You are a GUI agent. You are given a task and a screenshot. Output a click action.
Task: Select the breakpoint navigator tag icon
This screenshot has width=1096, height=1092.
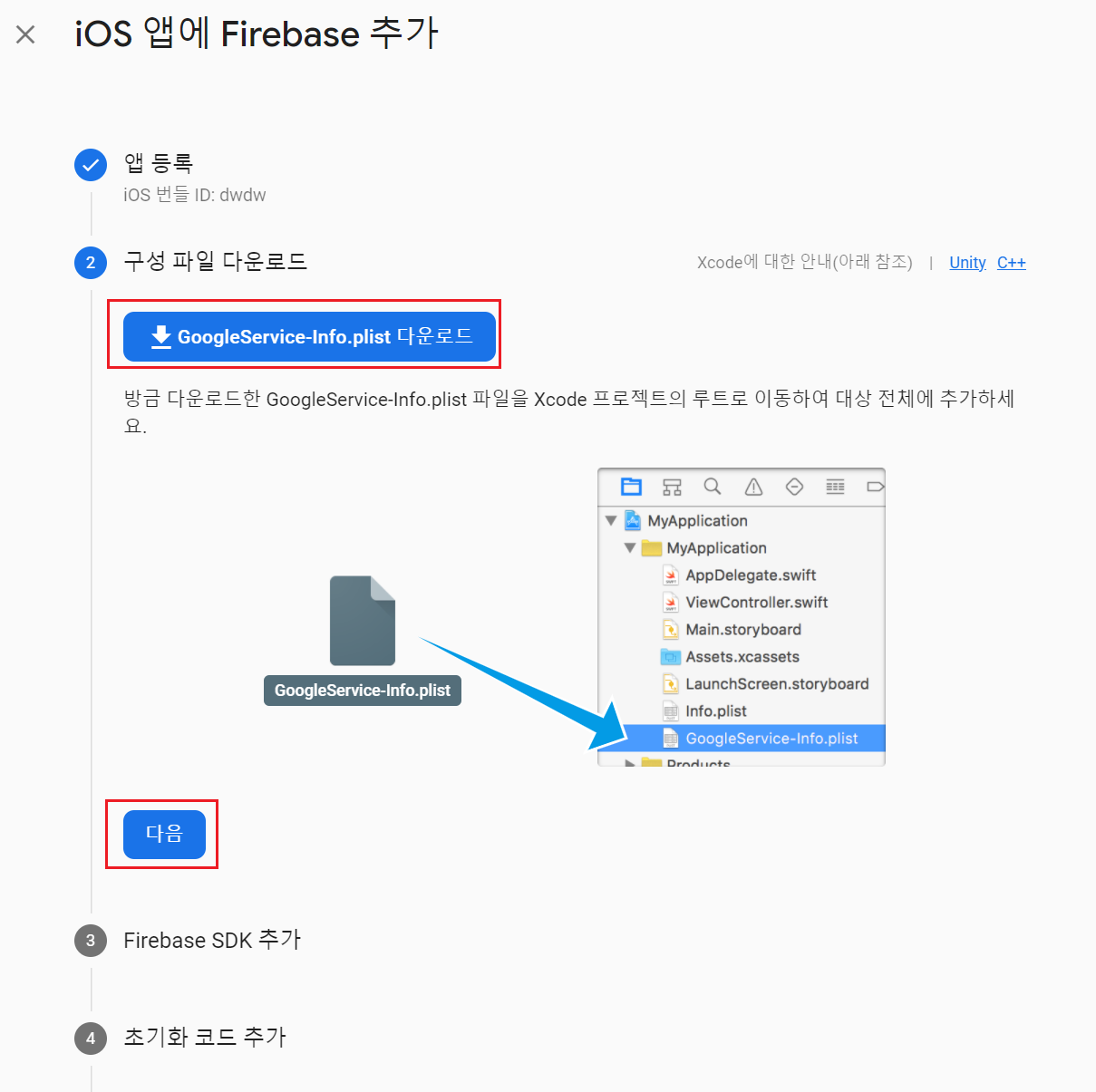click(875, 487)
